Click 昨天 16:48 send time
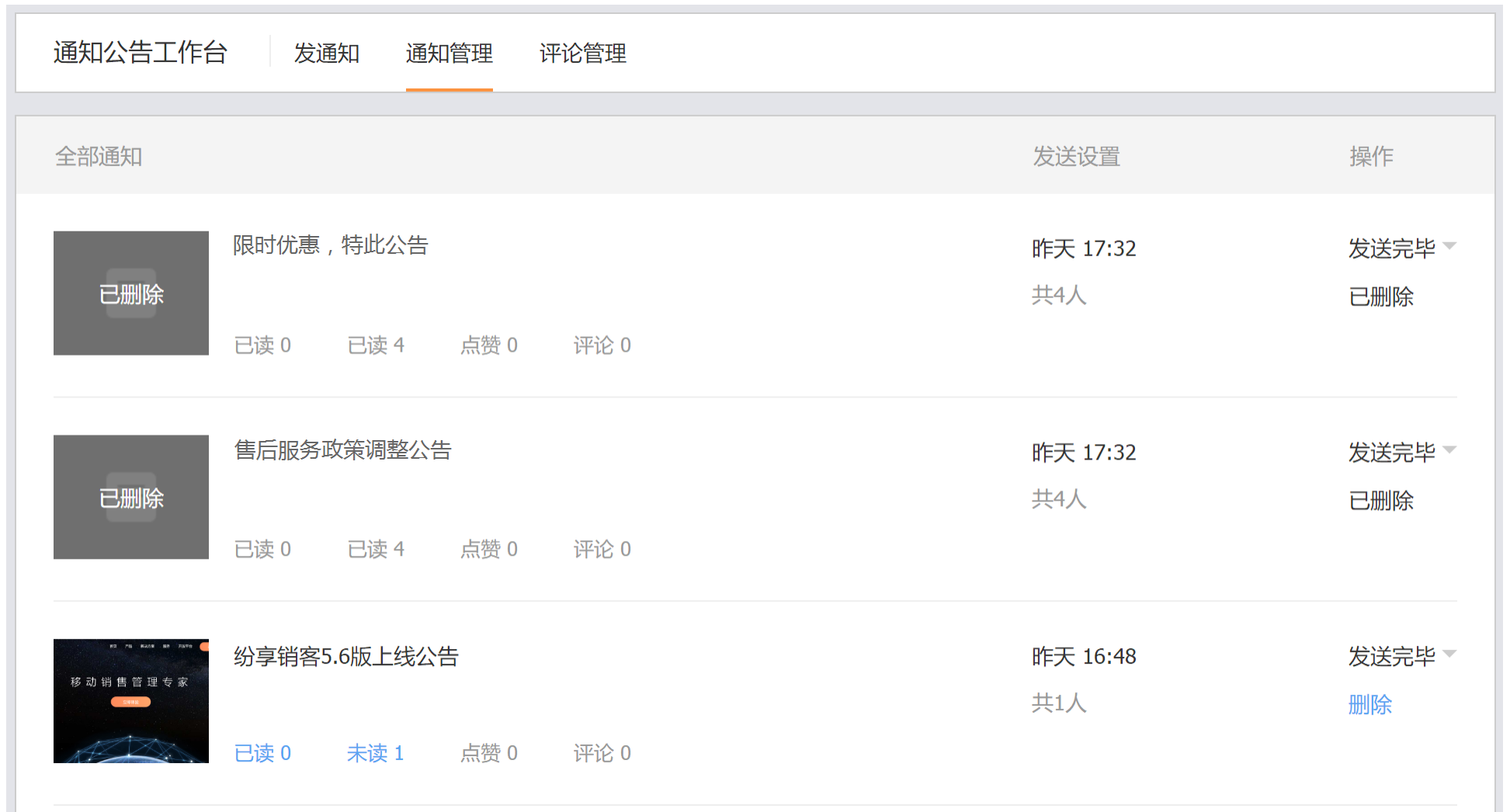Image resolution: width=1510 pixels, height=812 pixels. click(1084, 657)
